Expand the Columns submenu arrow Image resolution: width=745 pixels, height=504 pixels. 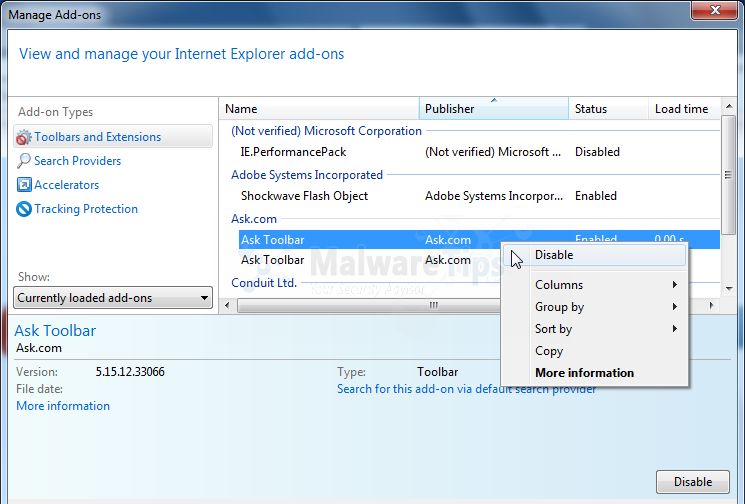[675, 285]
